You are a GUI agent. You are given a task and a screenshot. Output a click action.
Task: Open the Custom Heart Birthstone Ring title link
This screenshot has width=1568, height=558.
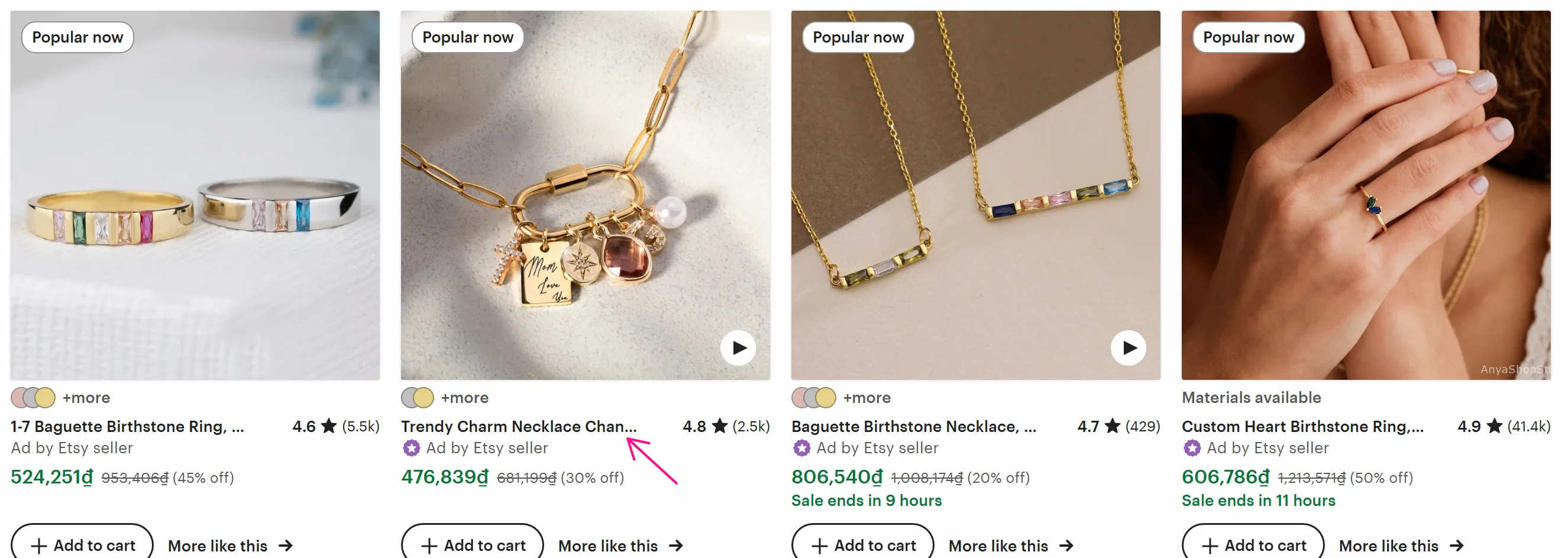click(x=1302, y=427)
